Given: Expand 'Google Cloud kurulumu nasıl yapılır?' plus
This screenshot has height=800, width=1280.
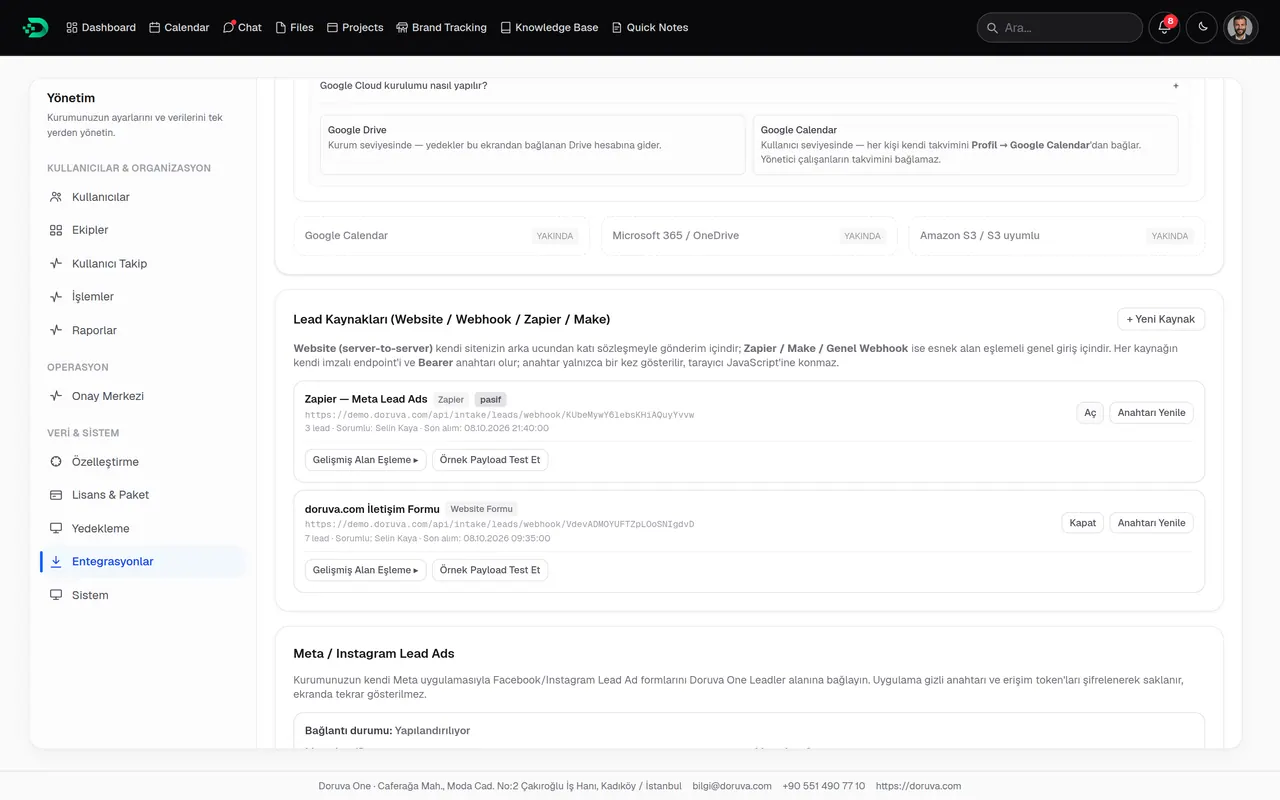Looking at the screenshot, I should point(1176,86).
